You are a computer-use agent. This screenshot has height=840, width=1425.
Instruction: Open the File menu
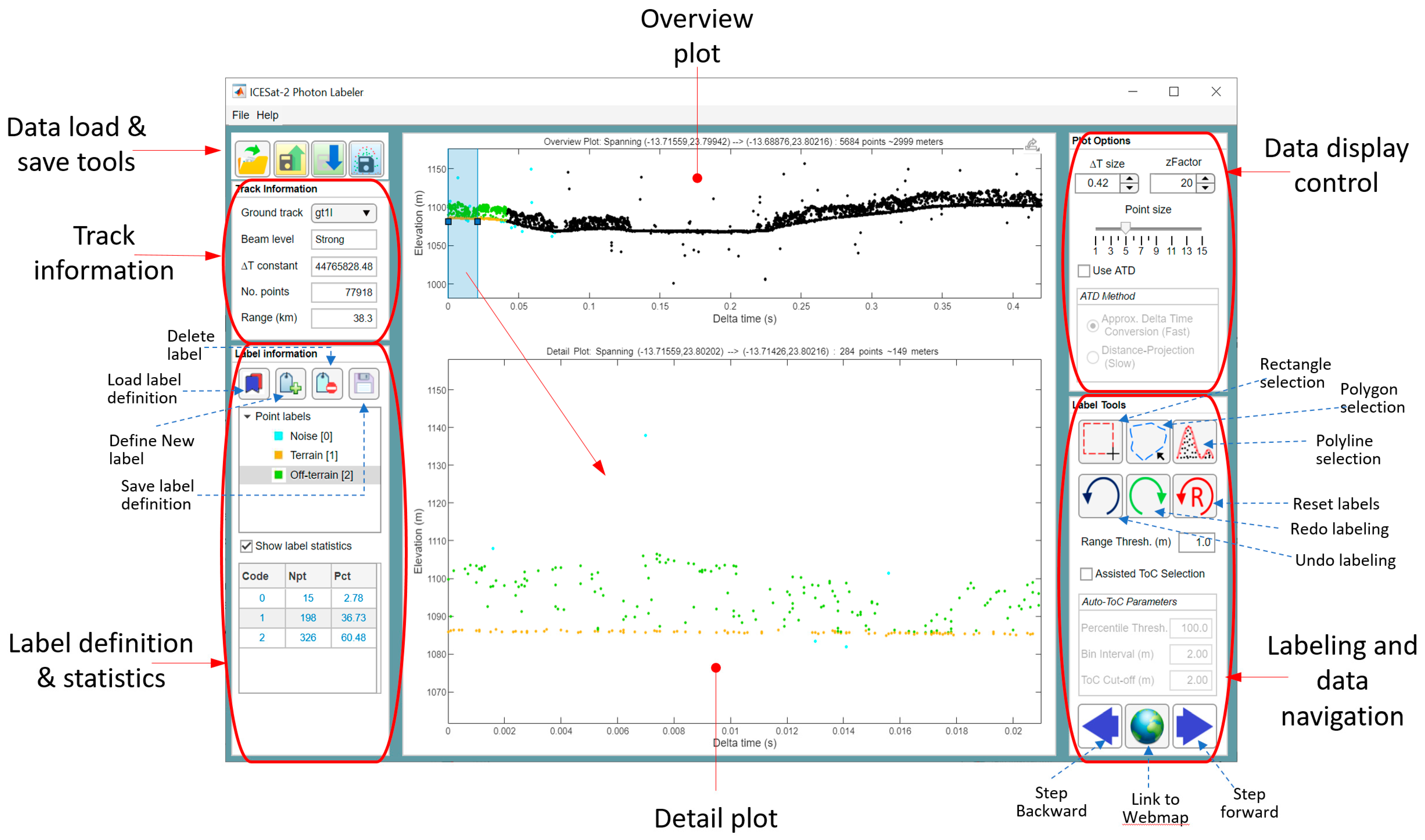tap(240, 115)
